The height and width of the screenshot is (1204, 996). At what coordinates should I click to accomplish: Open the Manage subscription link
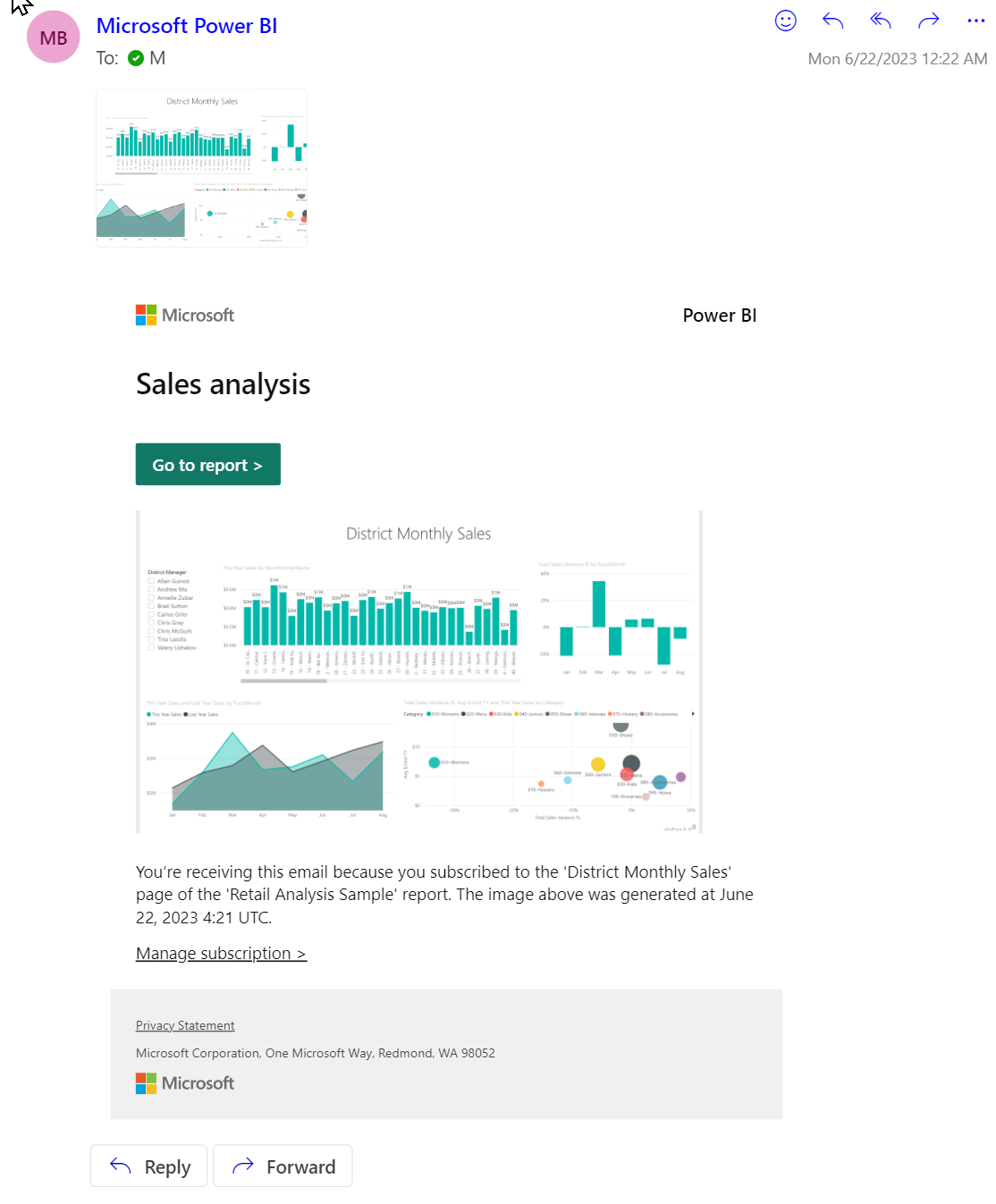[221, 953]
